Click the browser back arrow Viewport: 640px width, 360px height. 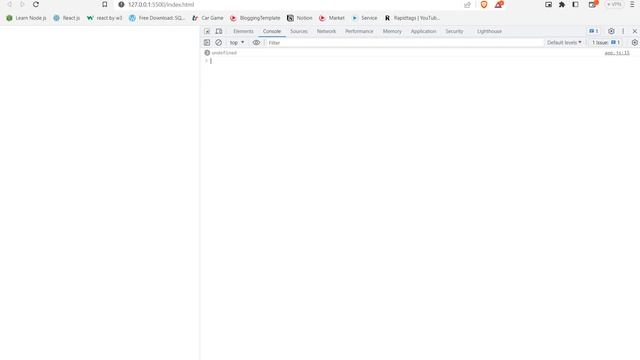(x=9, y=4)
